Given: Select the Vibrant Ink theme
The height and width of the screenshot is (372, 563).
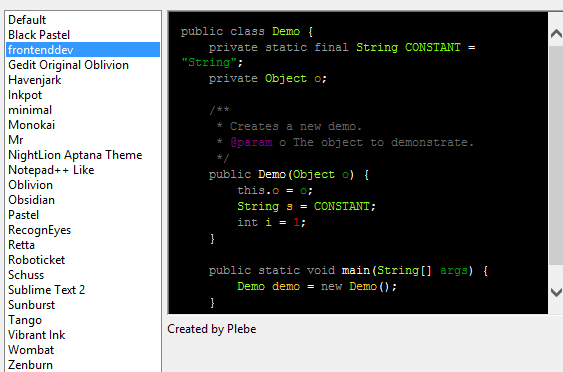Looking at the screenshot, I should [x=83, y=335].
